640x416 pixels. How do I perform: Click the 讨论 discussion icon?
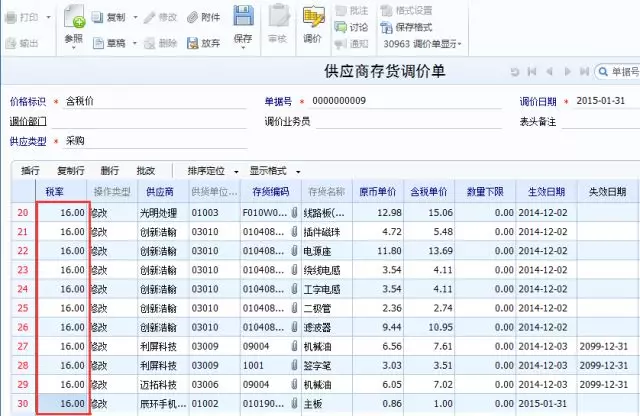point(340,27)
